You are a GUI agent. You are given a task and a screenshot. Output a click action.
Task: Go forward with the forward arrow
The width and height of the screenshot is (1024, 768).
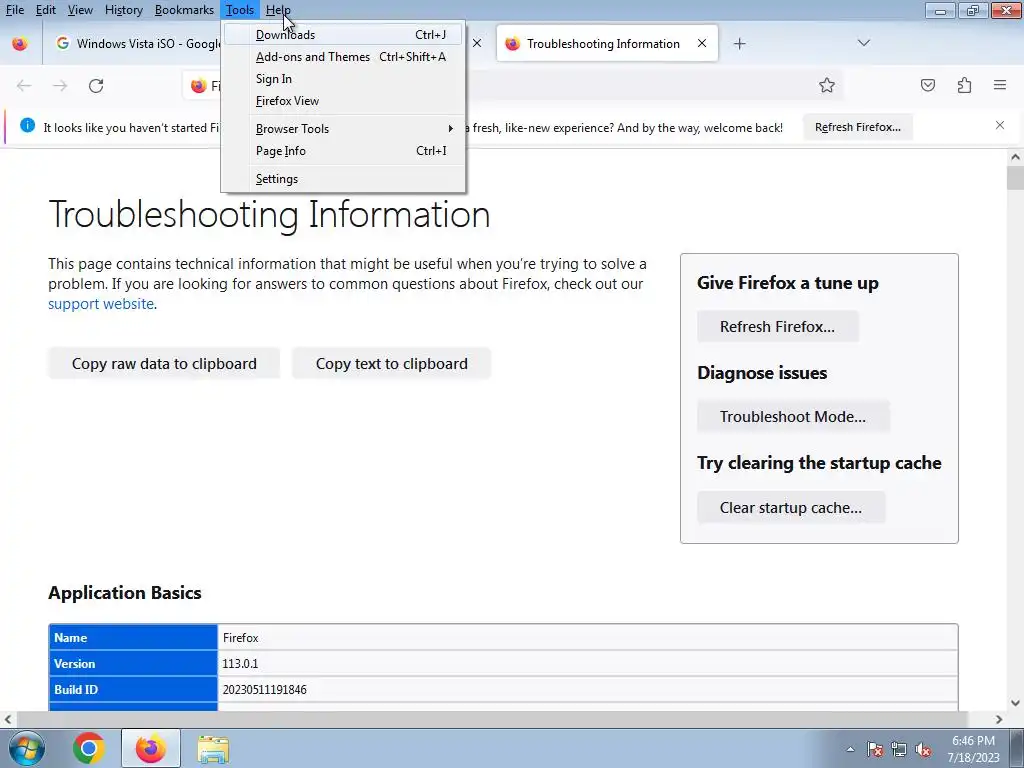[60, 86]
